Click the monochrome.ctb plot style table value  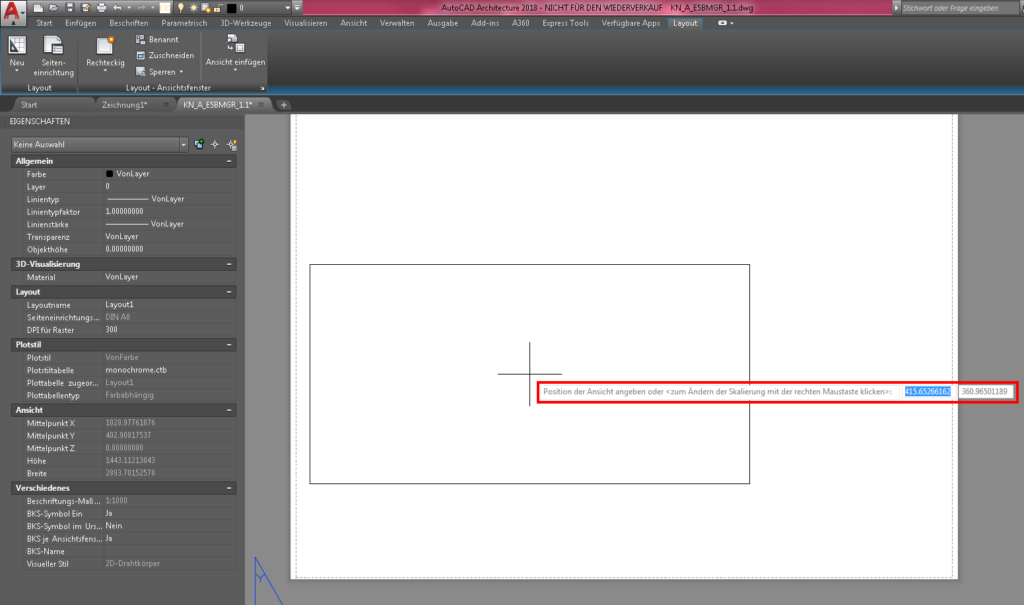pos(136,370)
